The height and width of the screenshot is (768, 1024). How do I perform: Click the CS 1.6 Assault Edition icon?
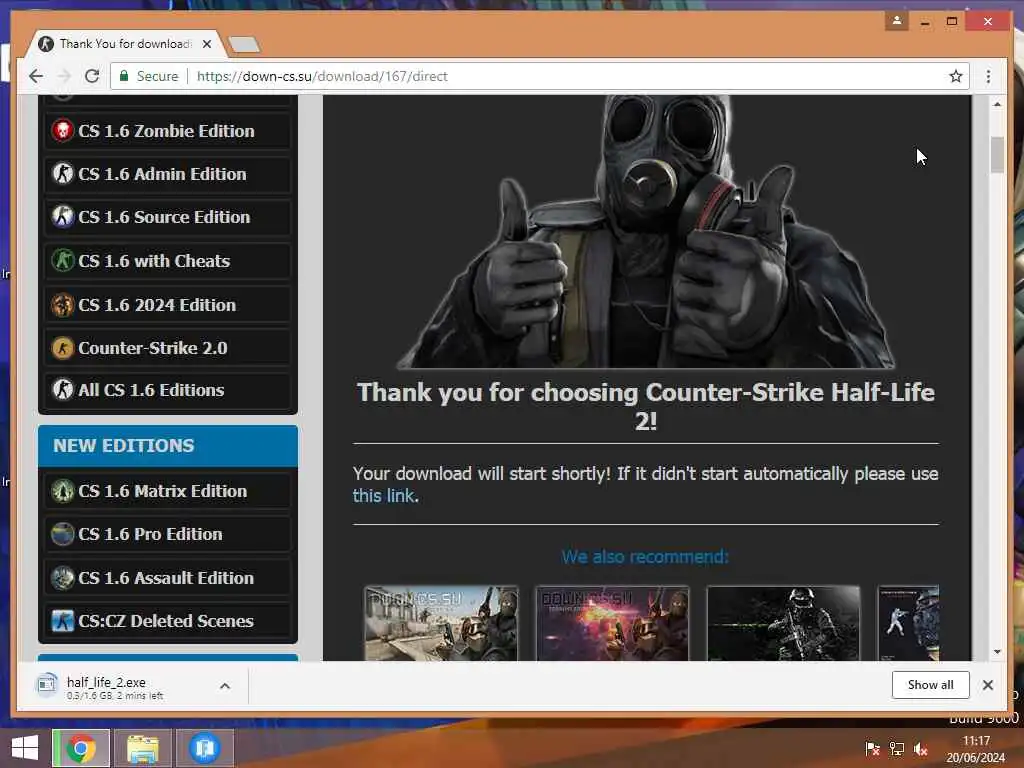(x=63, y=578)
